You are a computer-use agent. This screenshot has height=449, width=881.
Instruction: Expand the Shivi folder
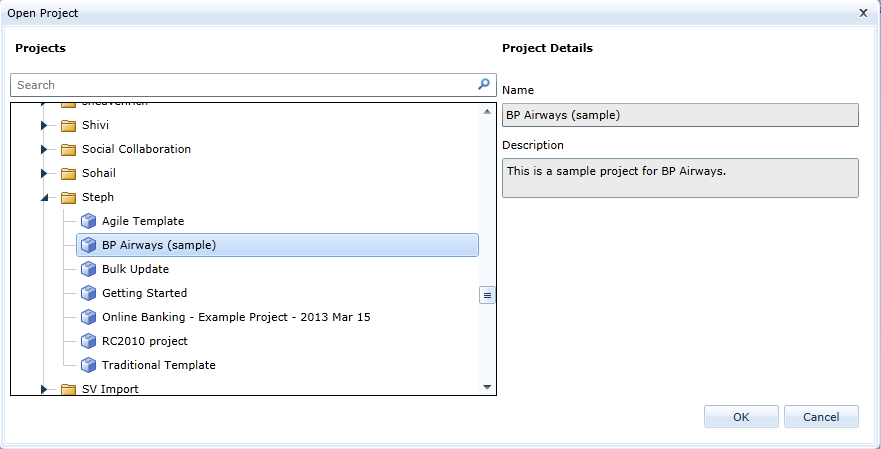(44, 125)
